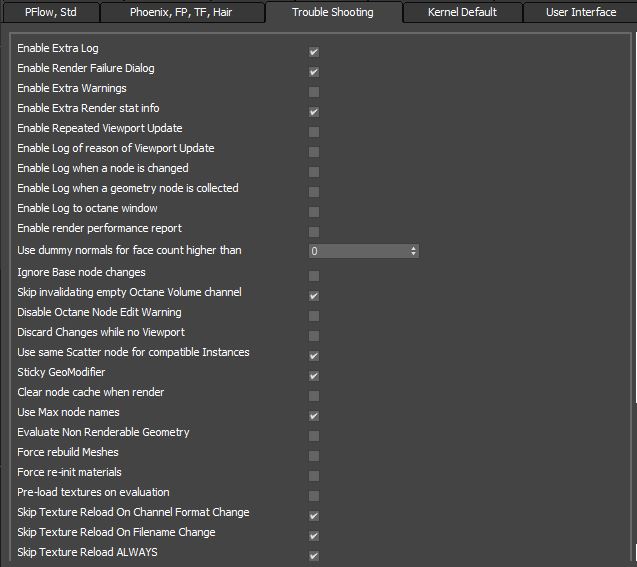637x567 pixels.
Task: Enable Disable Octane Node Edit Warning
Action: [x=314, y=315]
